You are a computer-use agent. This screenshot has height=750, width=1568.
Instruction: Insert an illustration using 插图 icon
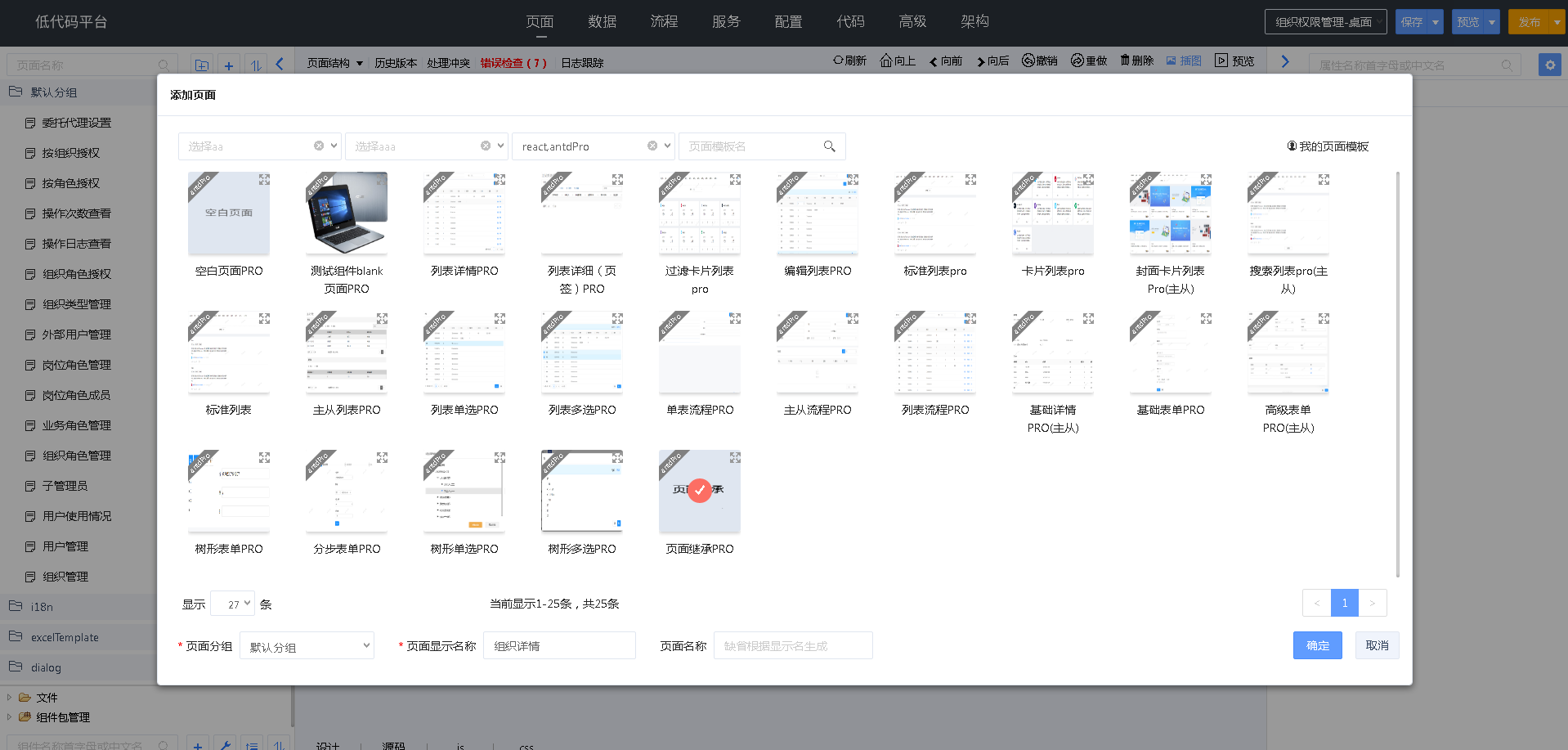1183,61
